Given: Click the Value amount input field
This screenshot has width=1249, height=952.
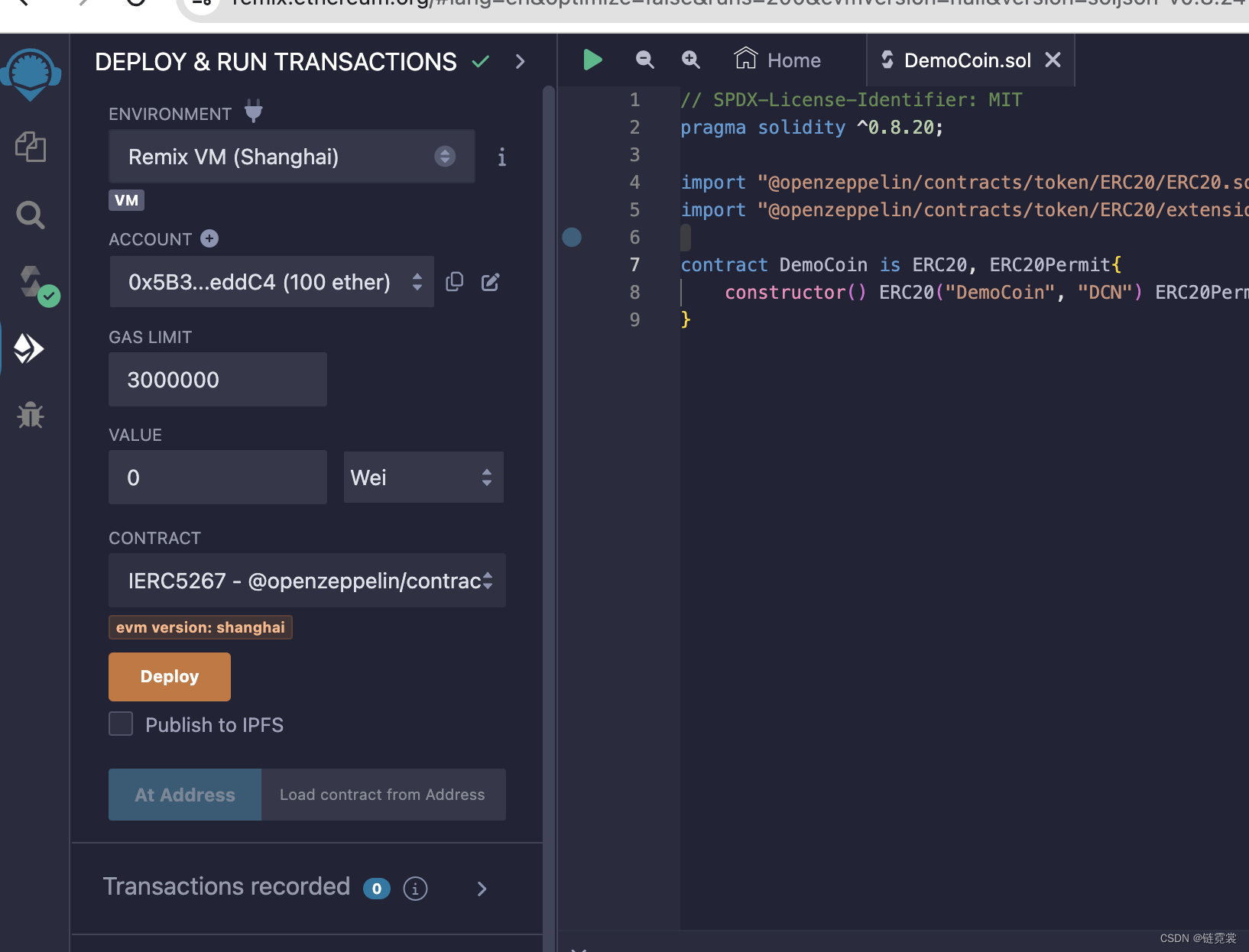Looking at the screenshot, I should [218, 478].
